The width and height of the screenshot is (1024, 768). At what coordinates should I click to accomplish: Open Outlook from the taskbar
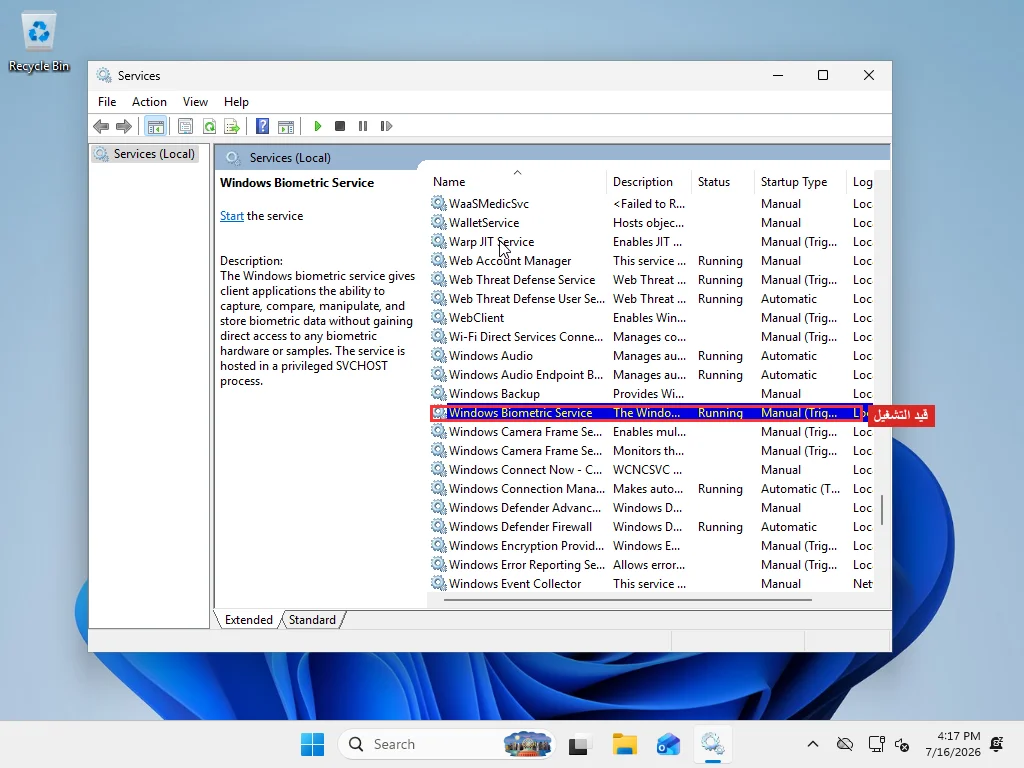click(x=668, y=744)
